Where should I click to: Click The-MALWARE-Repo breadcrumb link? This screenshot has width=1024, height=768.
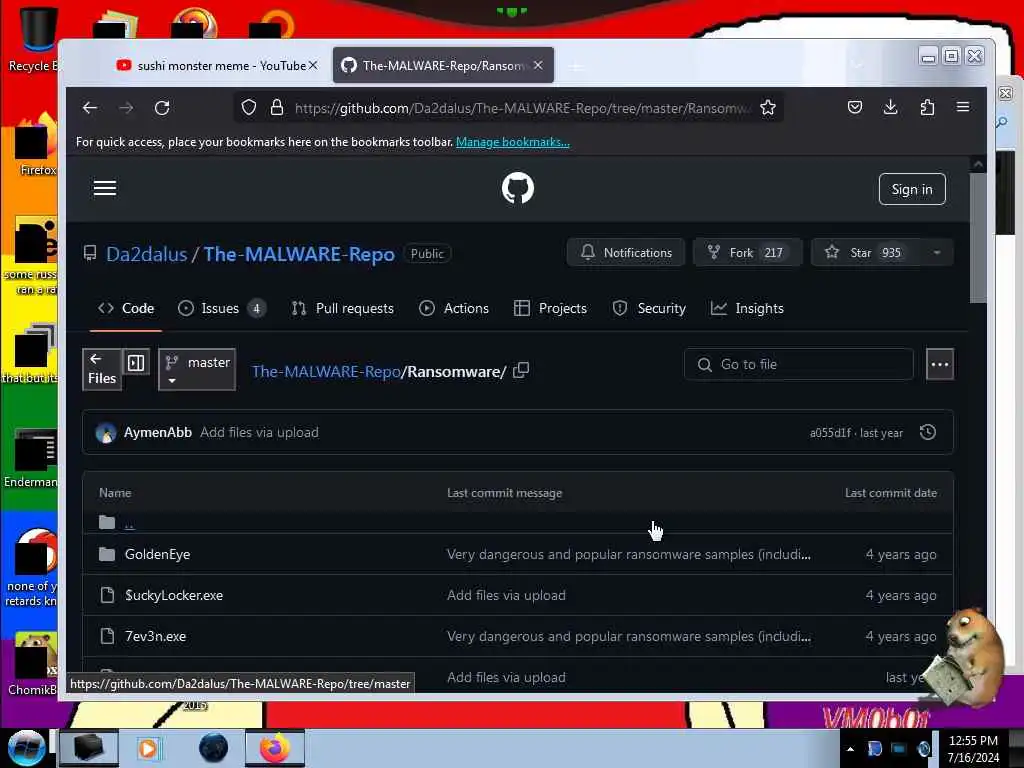[326, 372]
